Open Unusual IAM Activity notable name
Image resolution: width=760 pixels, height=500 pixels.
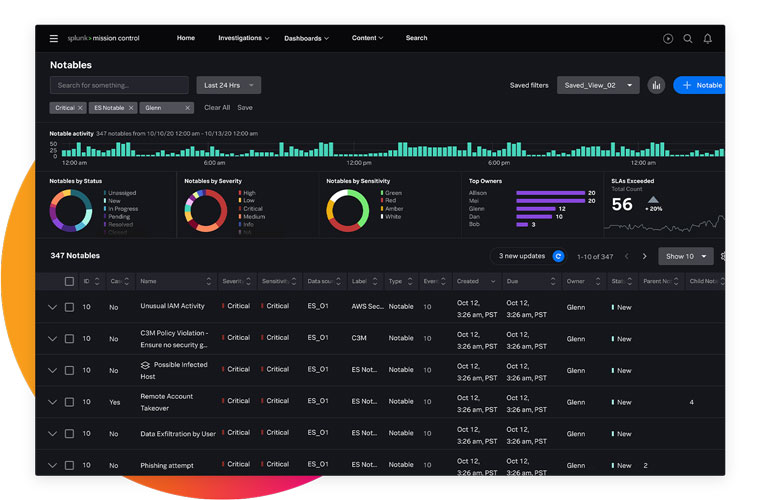pos(173,306)
